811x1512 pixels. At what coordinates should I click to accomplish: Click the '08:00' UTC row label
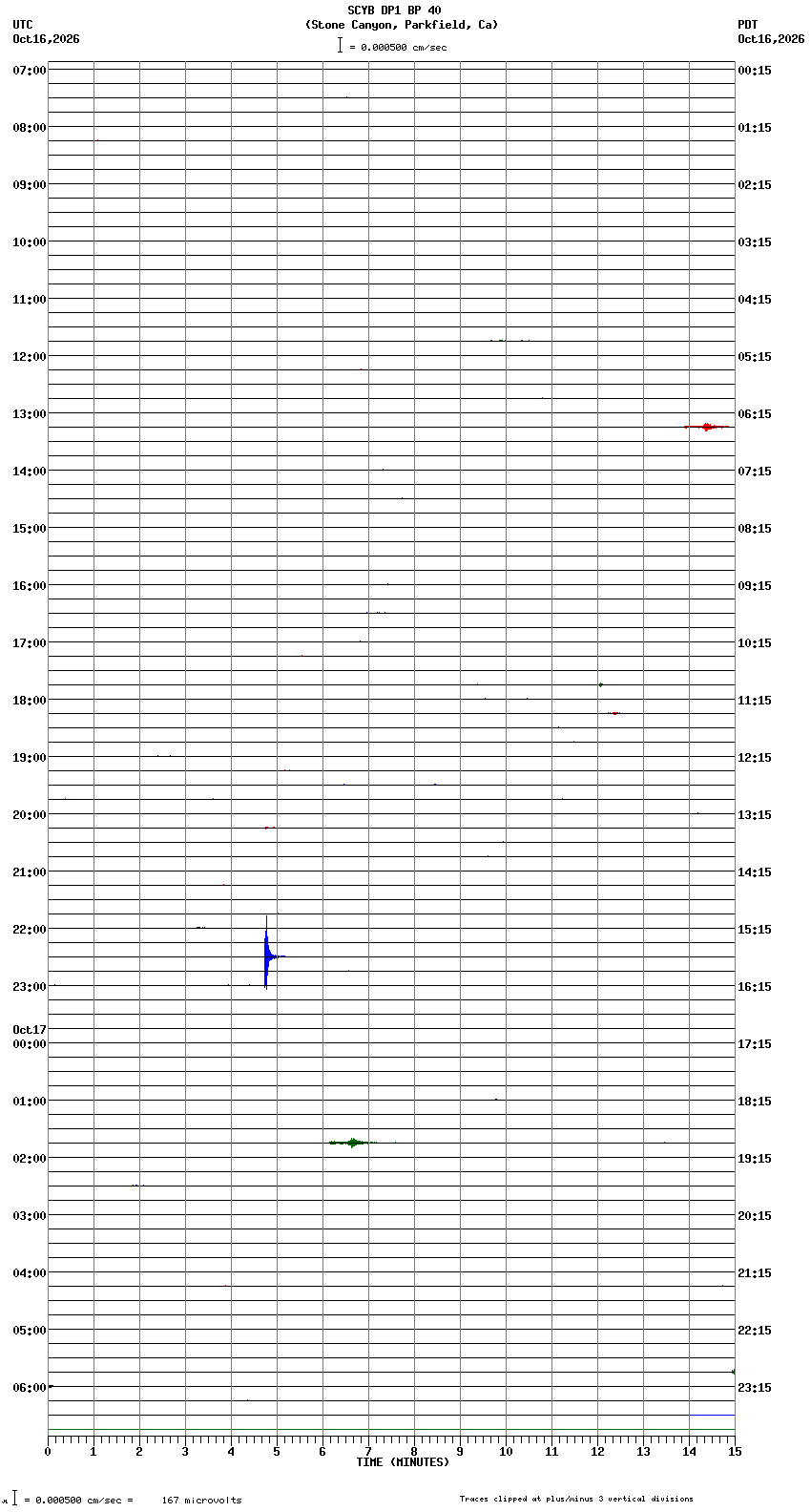[29, 128]
